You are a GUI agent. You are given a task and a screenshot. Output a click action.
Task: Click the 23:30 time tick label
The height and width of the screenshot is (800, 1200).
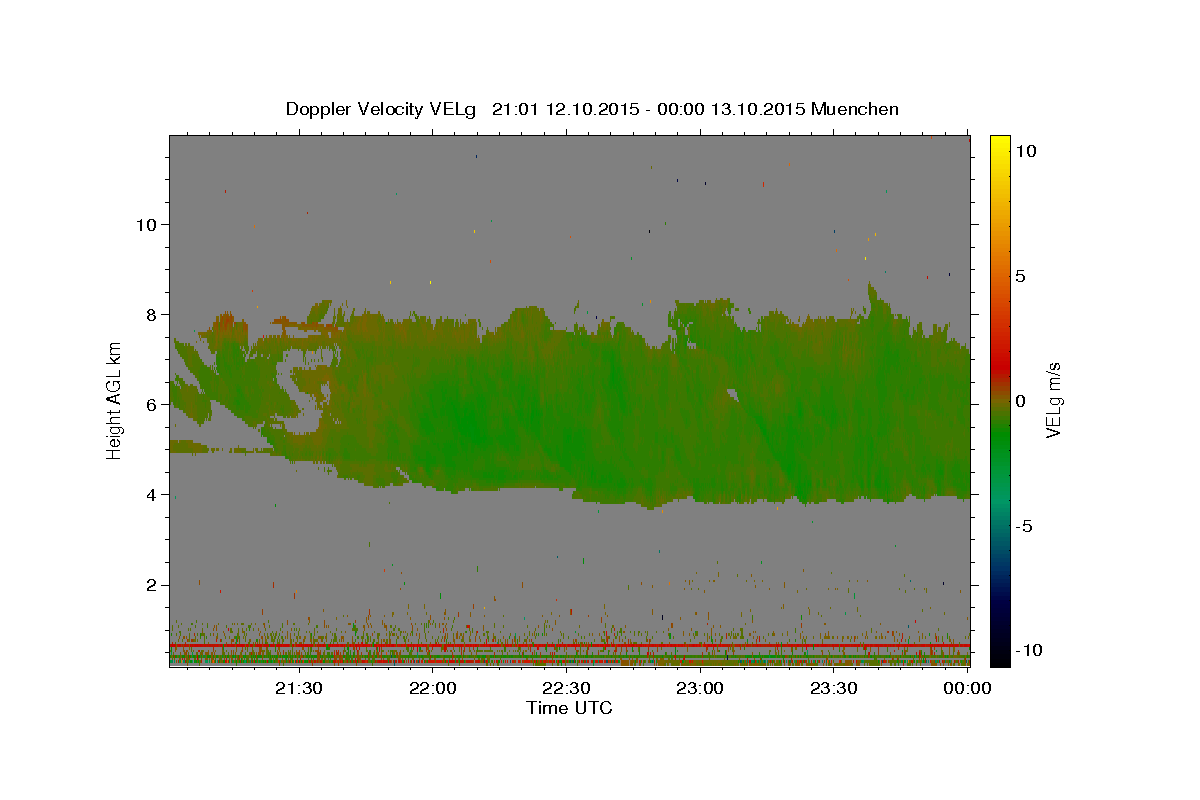(833, 688)
